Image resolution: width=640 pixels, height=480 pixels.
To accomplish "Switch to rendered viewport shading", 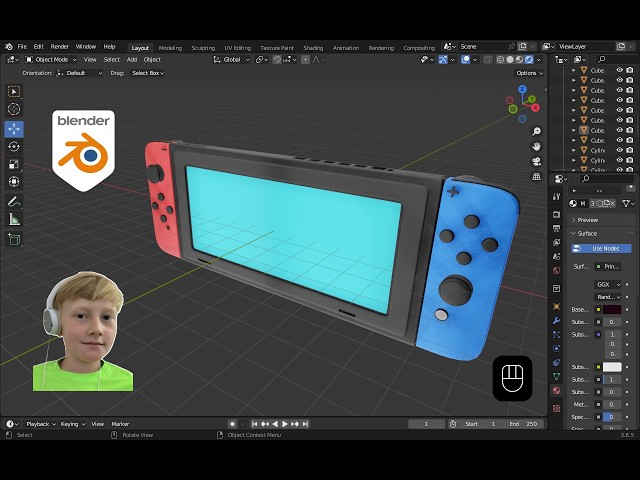I will click(529, 60).
